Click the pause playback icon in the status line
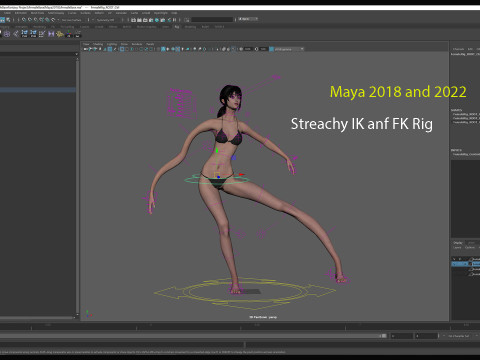Image resolution: width=480 pixels, height=360 pixels. coord(174,20)
